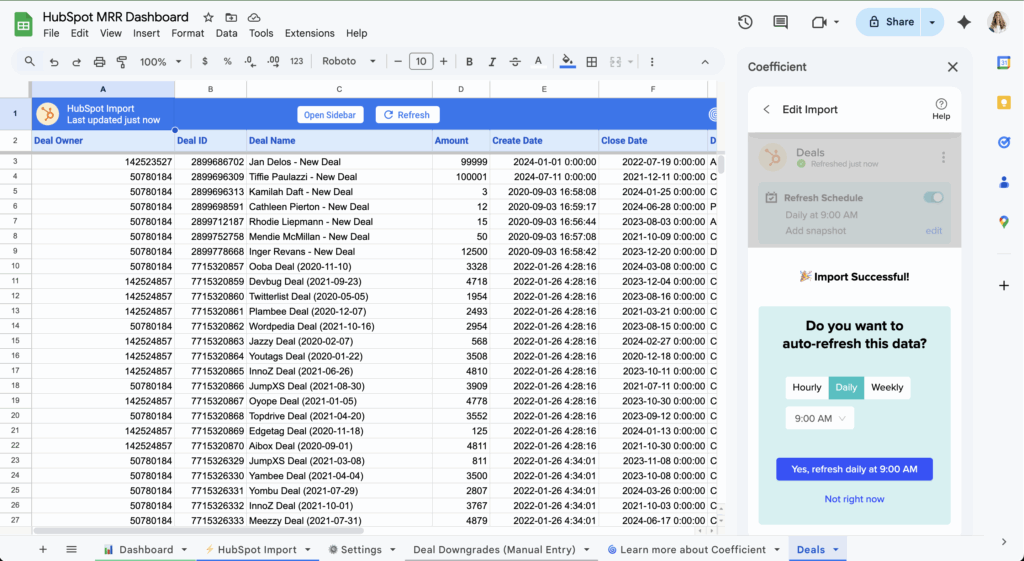The width and height of the screenshot is (1024, 561).
Task: Add a new sheet with plus button
Action: click(42, 550)
